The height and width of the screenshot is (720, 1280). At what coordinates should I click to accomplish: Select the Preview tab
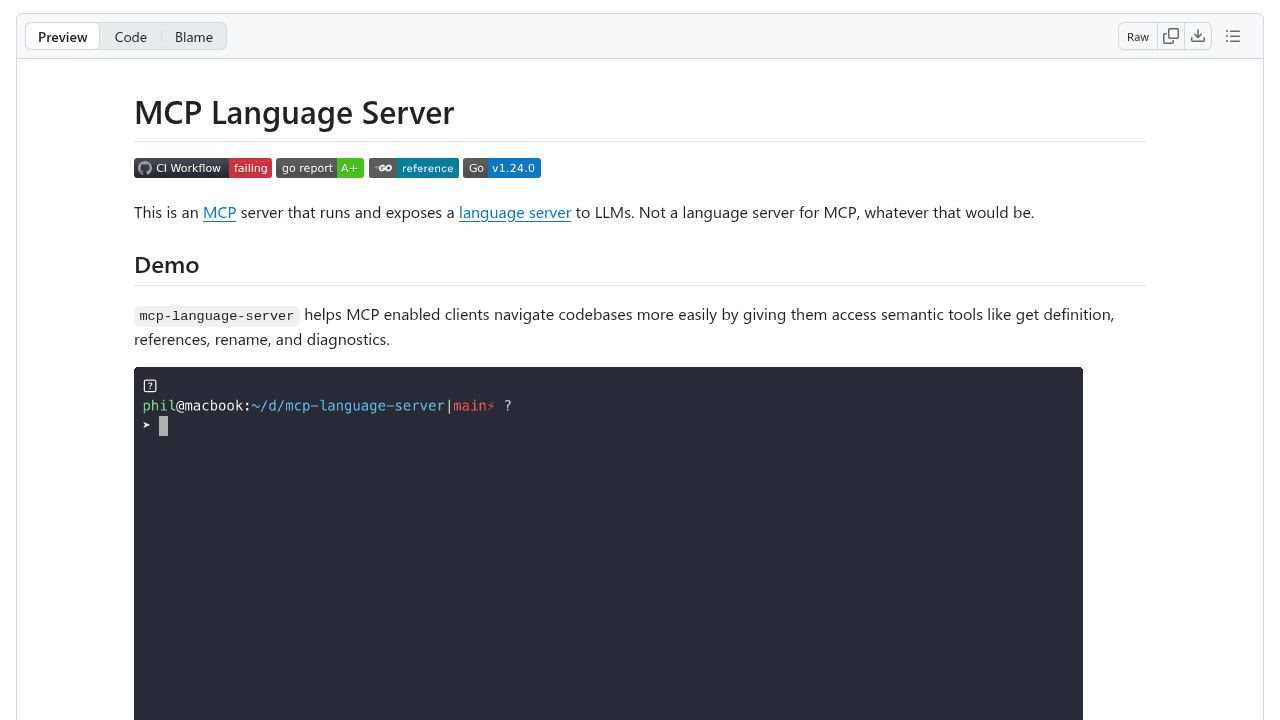(62, 37)
